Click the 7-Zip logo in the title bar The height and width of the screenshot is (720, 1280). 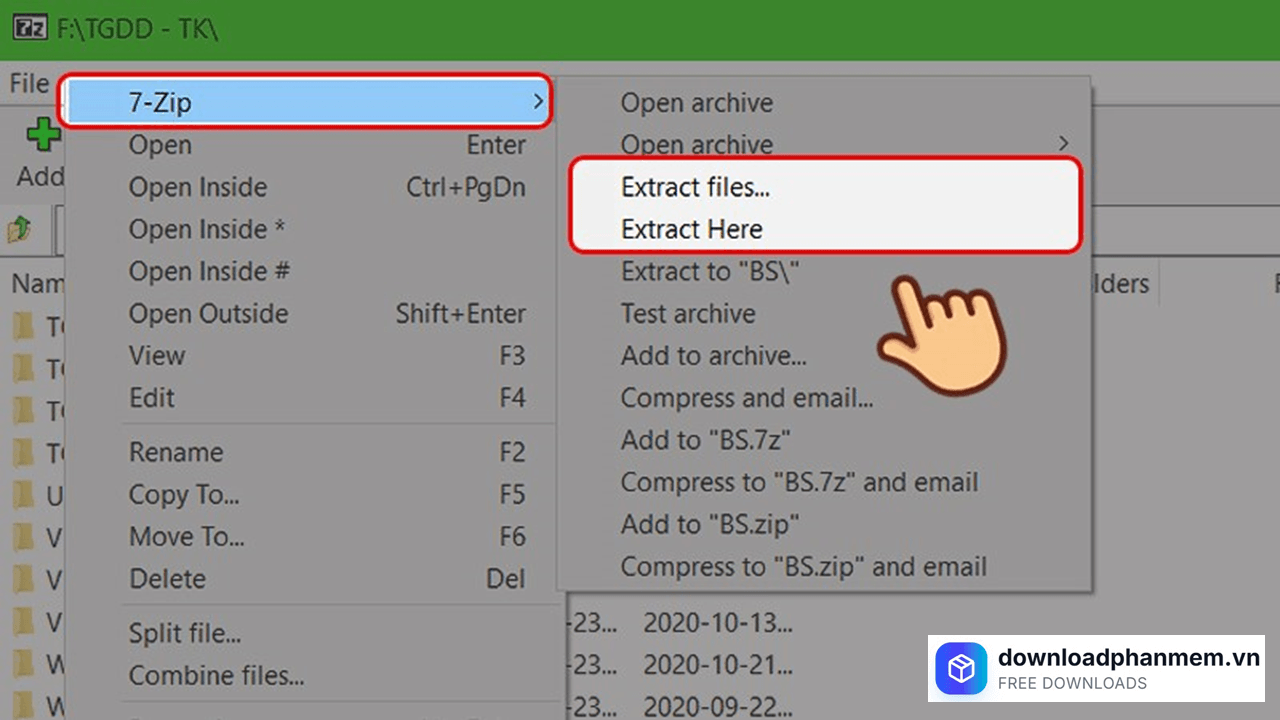[x=31, y=28]
